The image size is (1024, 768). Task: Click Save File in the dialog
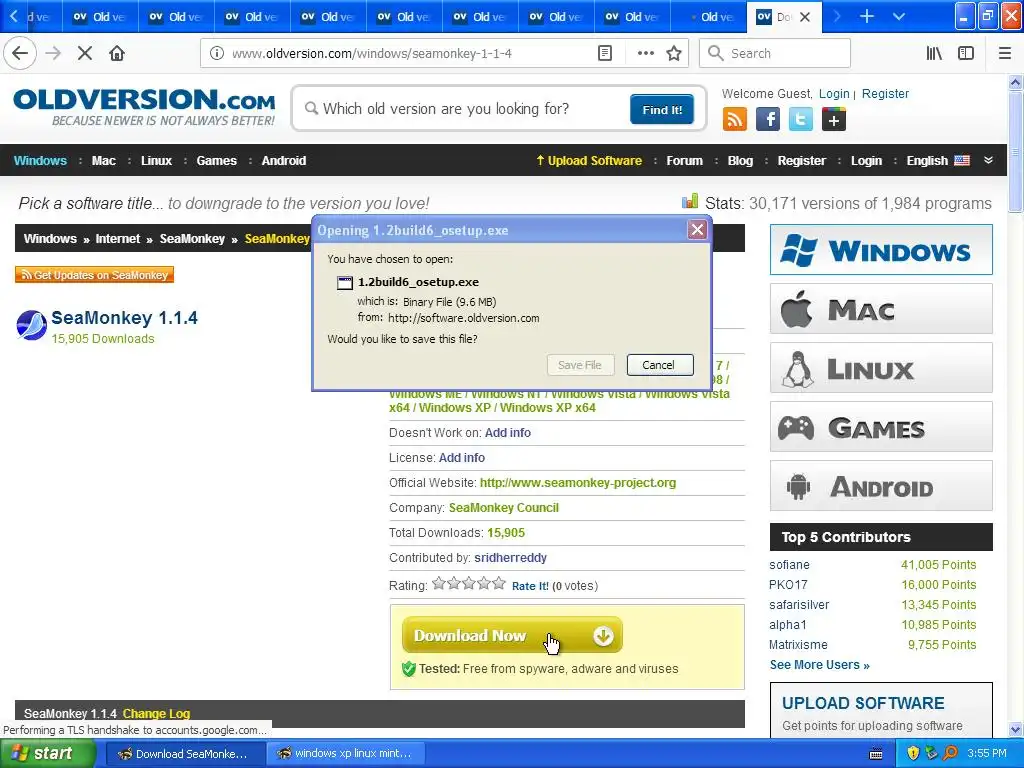coord(580,364)
